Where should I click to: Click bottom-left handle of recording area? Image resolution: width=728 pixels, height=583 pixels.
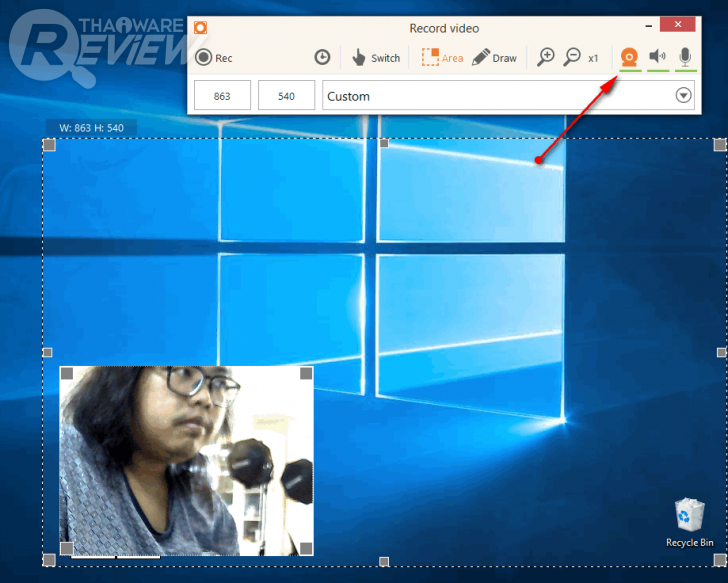(x=49, y=560)
